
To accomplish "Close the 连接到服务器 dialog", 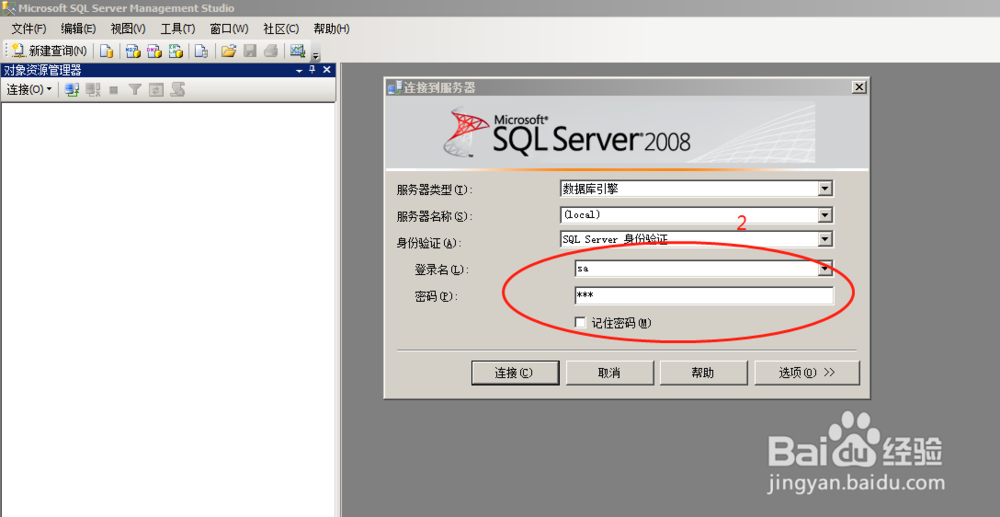I will pos(859,87).
